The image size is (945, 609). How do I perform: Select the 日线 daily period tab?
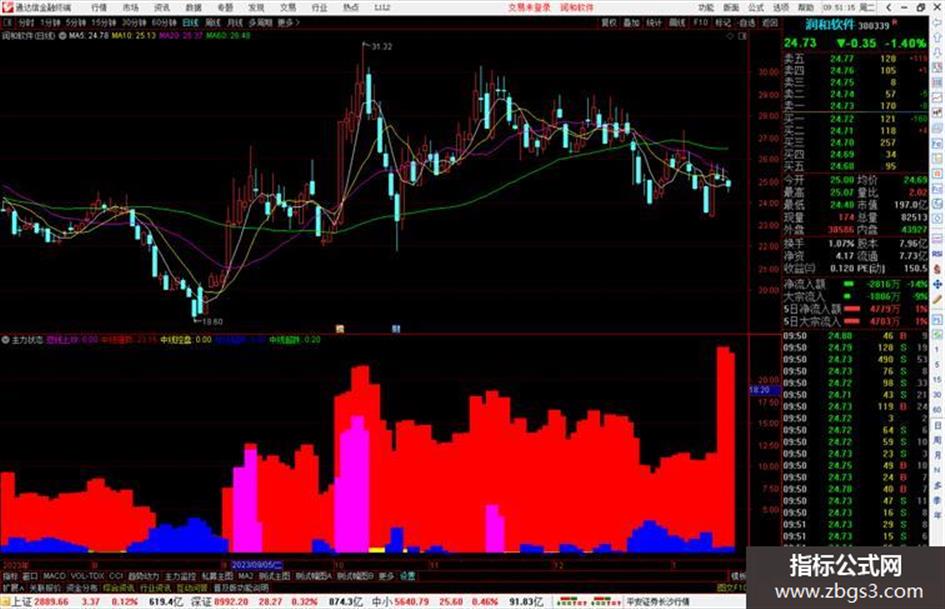coord(190,22)
